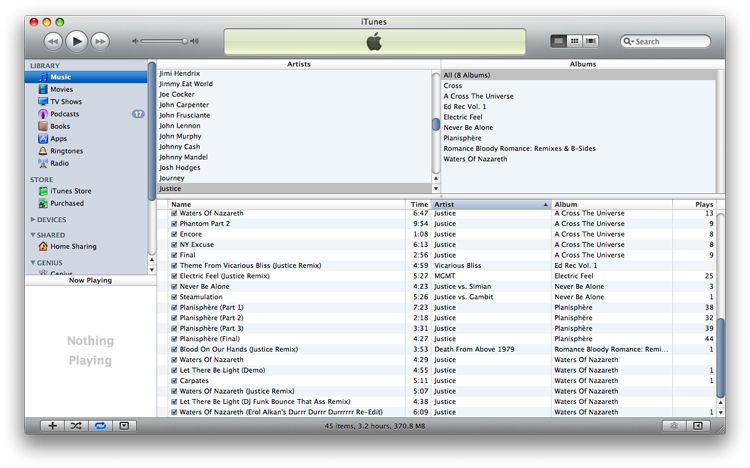Skip ahead with the Next track button
Viewport: 750px width, 468px height.
click(x=100, y=42)
